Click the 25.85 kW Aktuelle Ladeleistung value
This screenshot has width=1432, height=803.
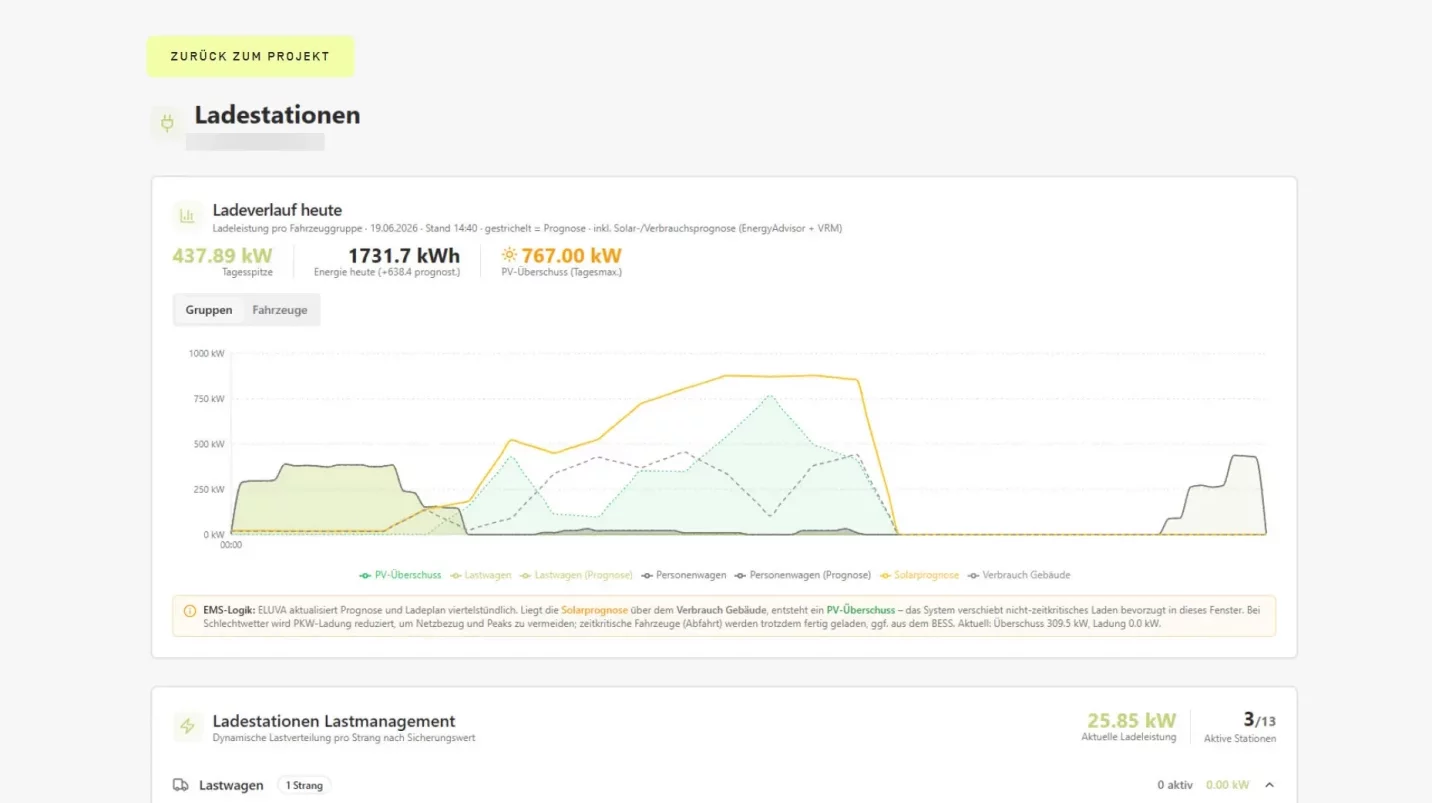pyautogui.click(x=1131, y=720)
